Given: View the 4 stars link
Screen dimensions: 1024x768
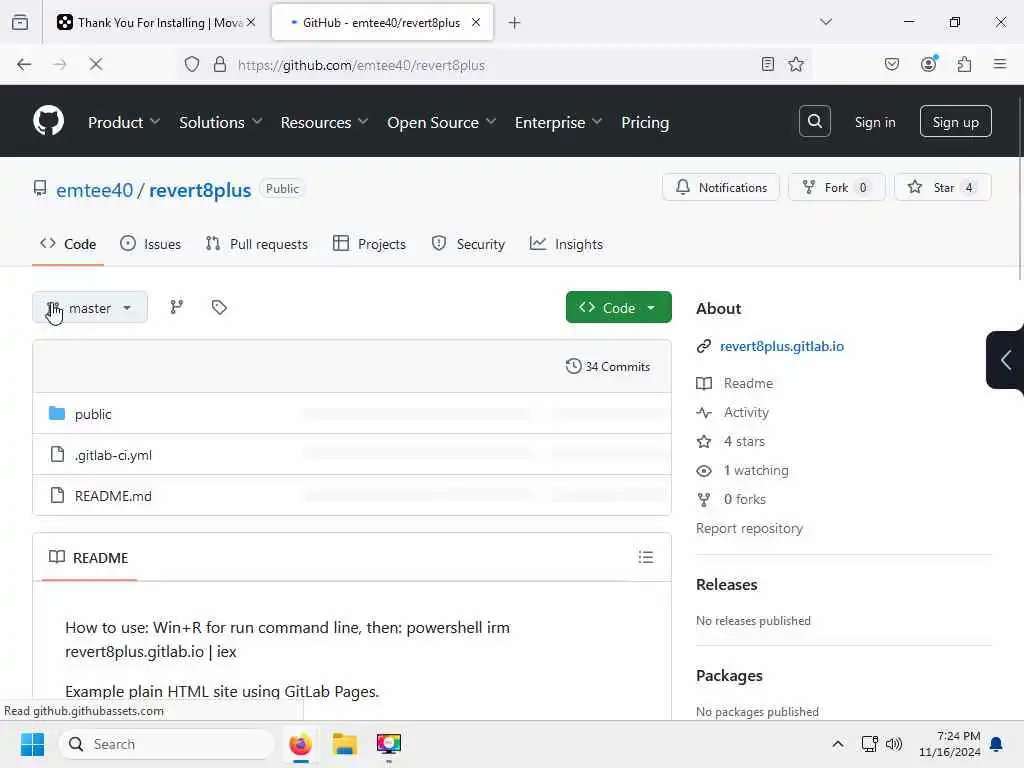Looking at the screenshot, I should [x=744, y=441].
